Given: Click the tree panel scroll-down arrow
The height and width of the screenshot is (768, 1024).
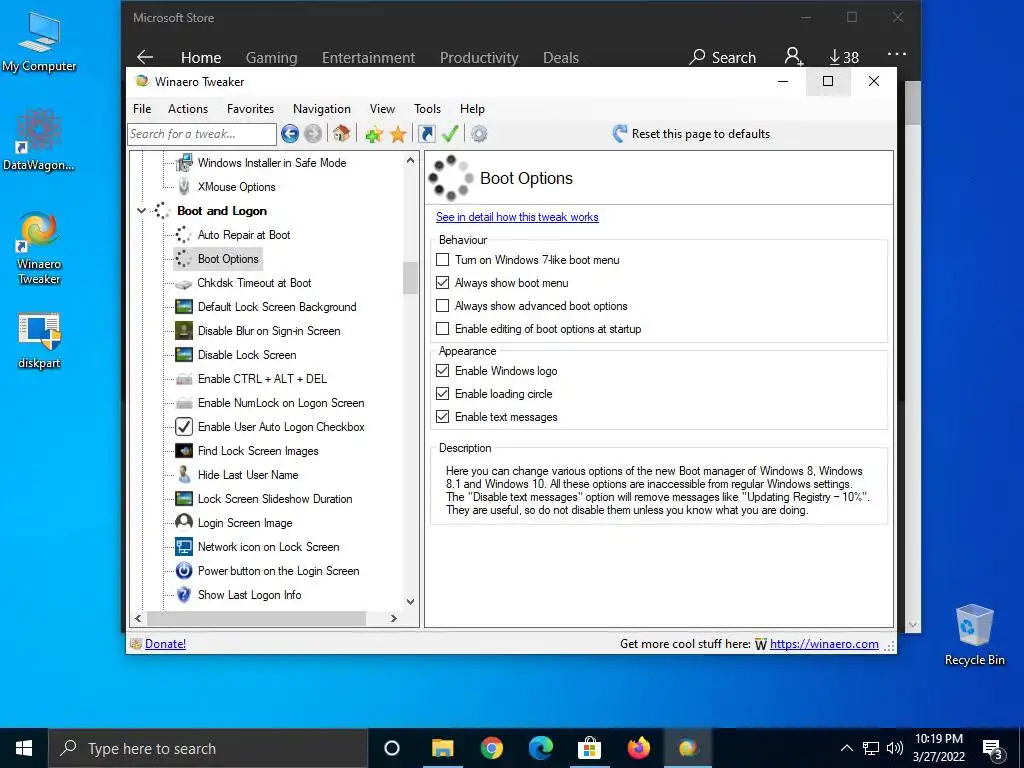Looking at the screenshot, I should tap(410, 601).
